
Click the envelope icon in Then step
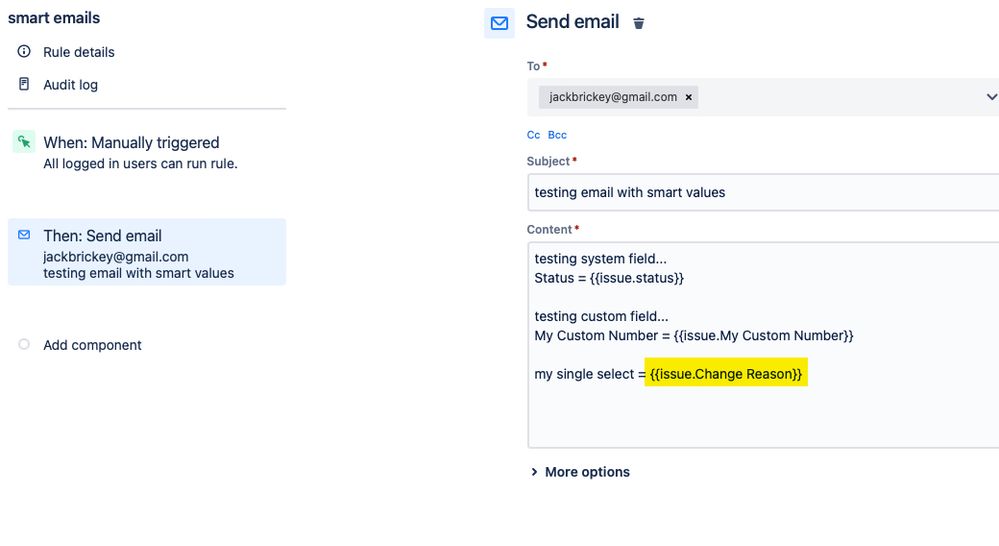[24, 235]
